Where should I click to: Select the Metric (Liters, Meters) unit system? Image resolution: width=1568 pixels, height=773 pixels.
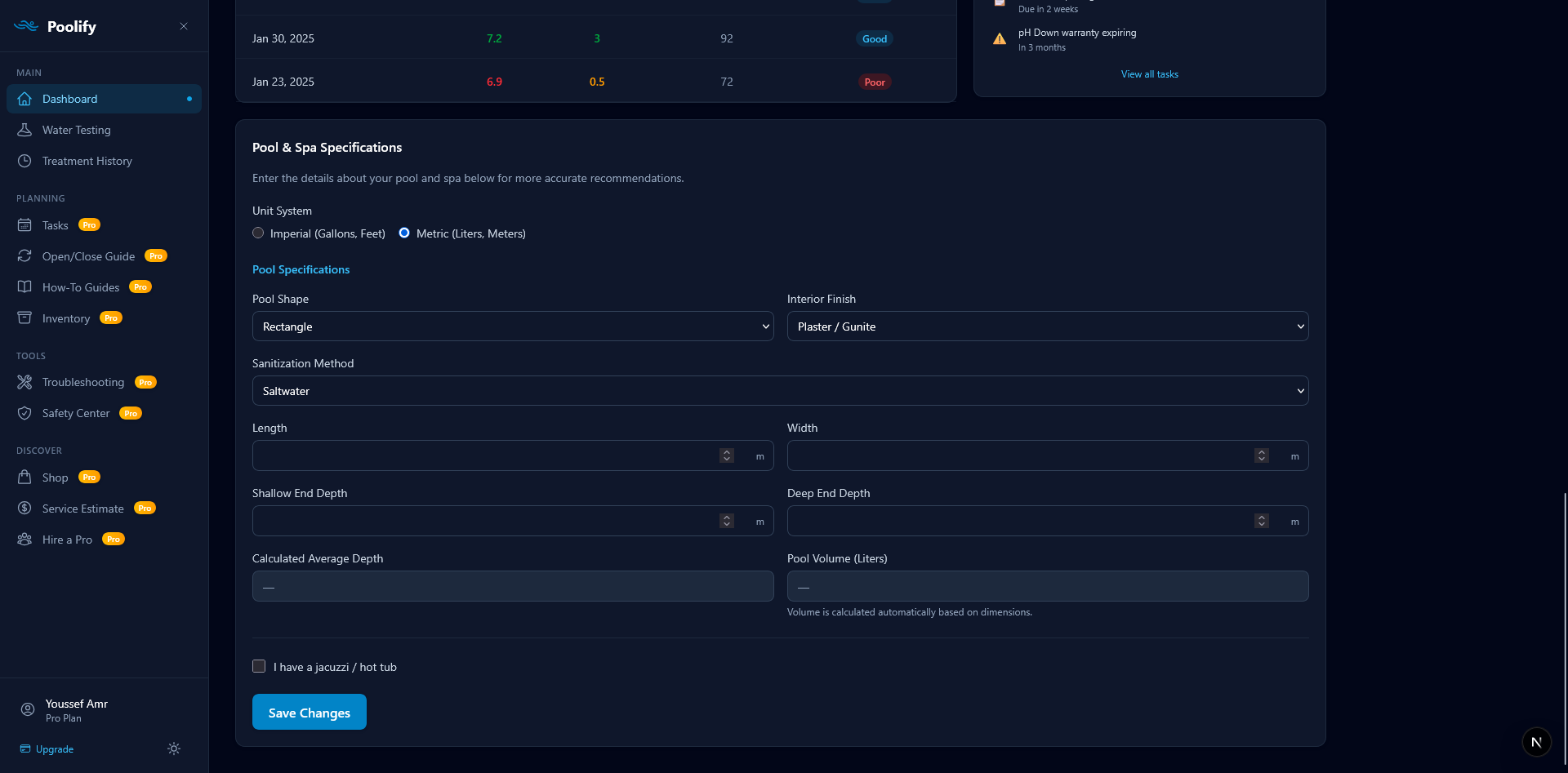coord(404,233)
